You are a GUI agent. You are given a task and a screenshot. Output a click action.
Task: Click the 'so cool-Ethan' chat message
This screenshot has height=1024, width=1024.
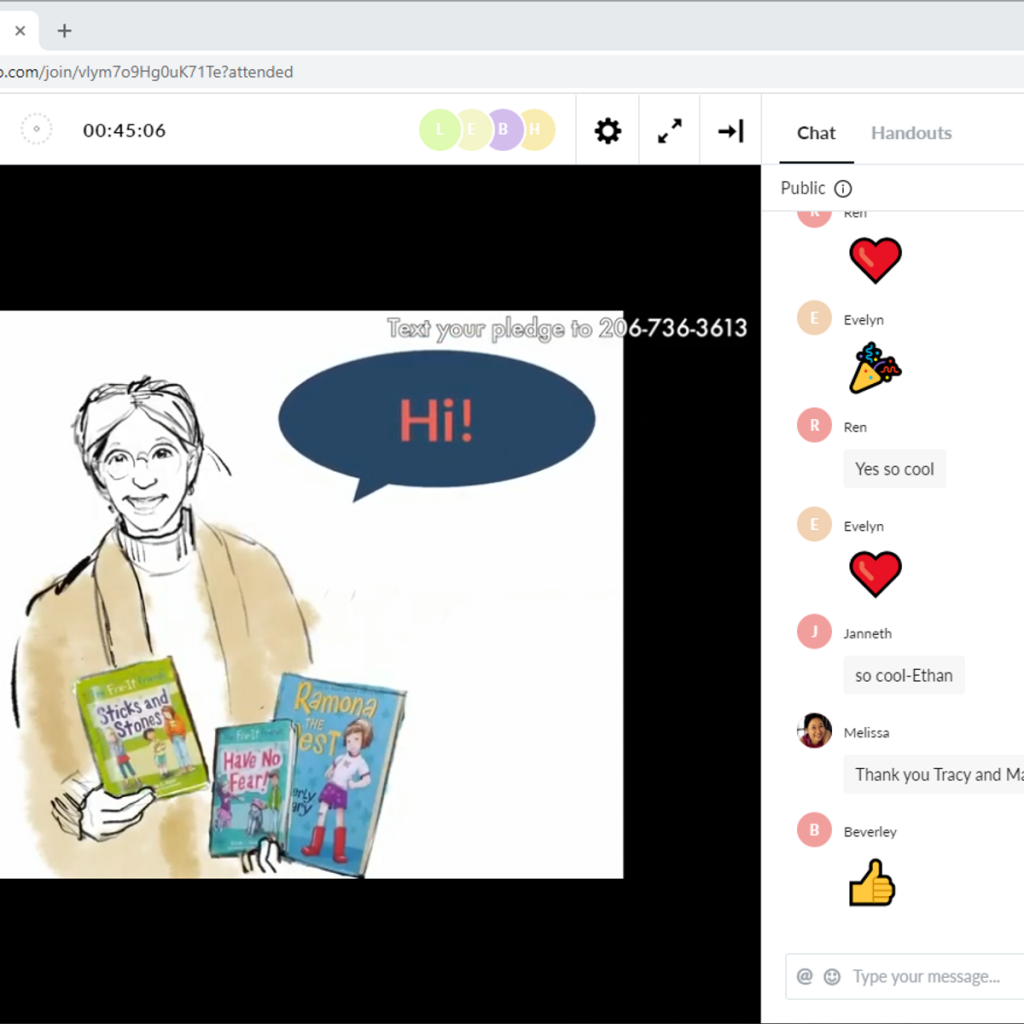[903, 675]
